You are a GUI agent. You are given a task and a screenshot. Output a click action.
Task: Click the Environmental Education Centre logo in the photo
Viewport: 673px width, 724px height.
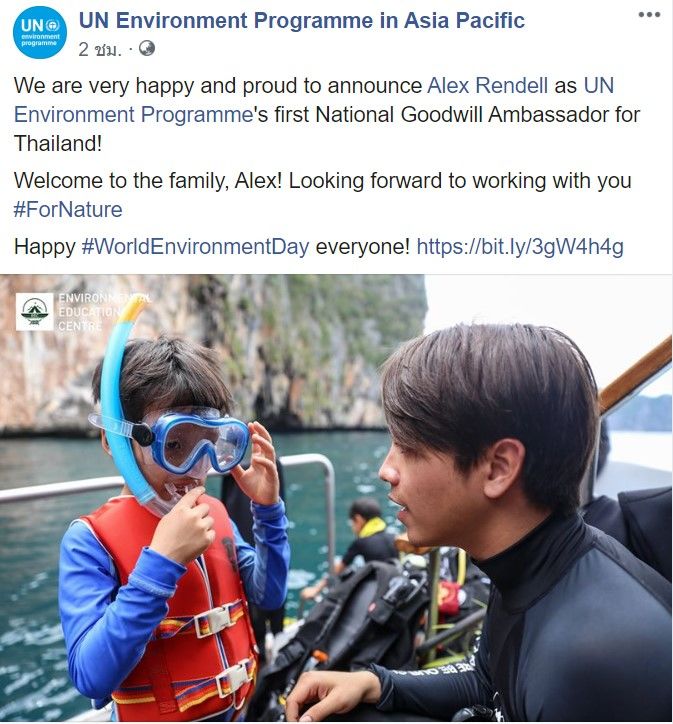click(35, 311)
